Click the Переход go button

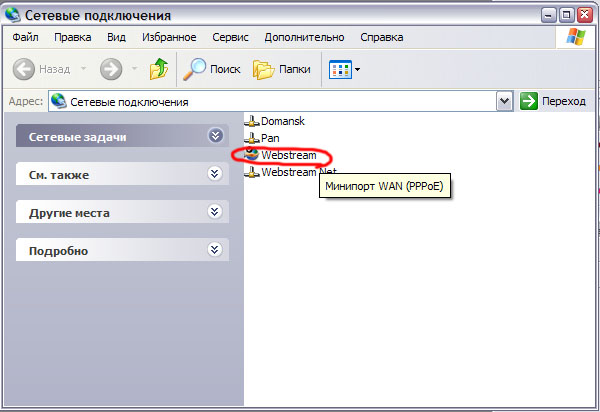553,101
